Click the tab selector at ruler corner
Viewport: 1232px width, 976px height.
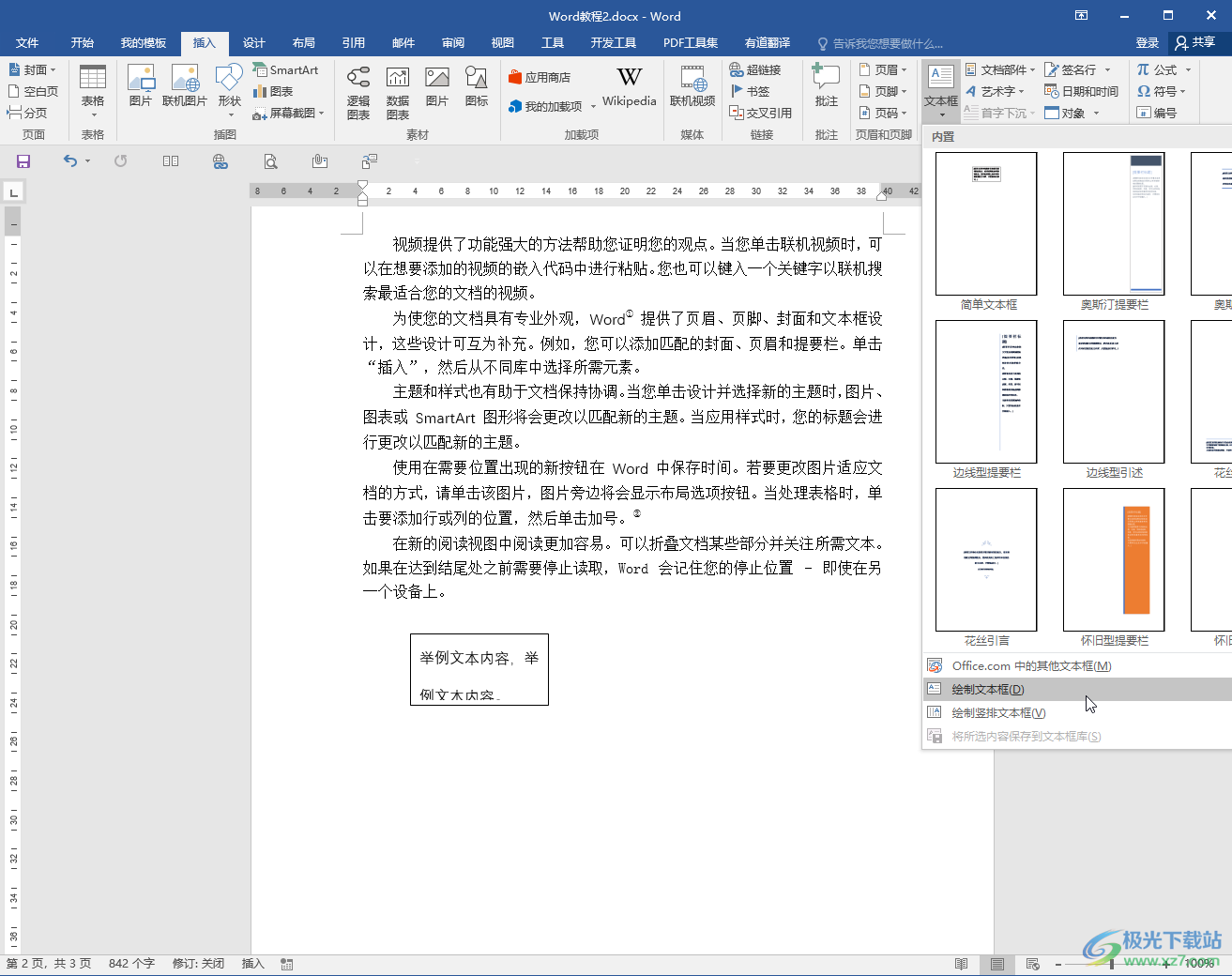click(x=13, y=192)
